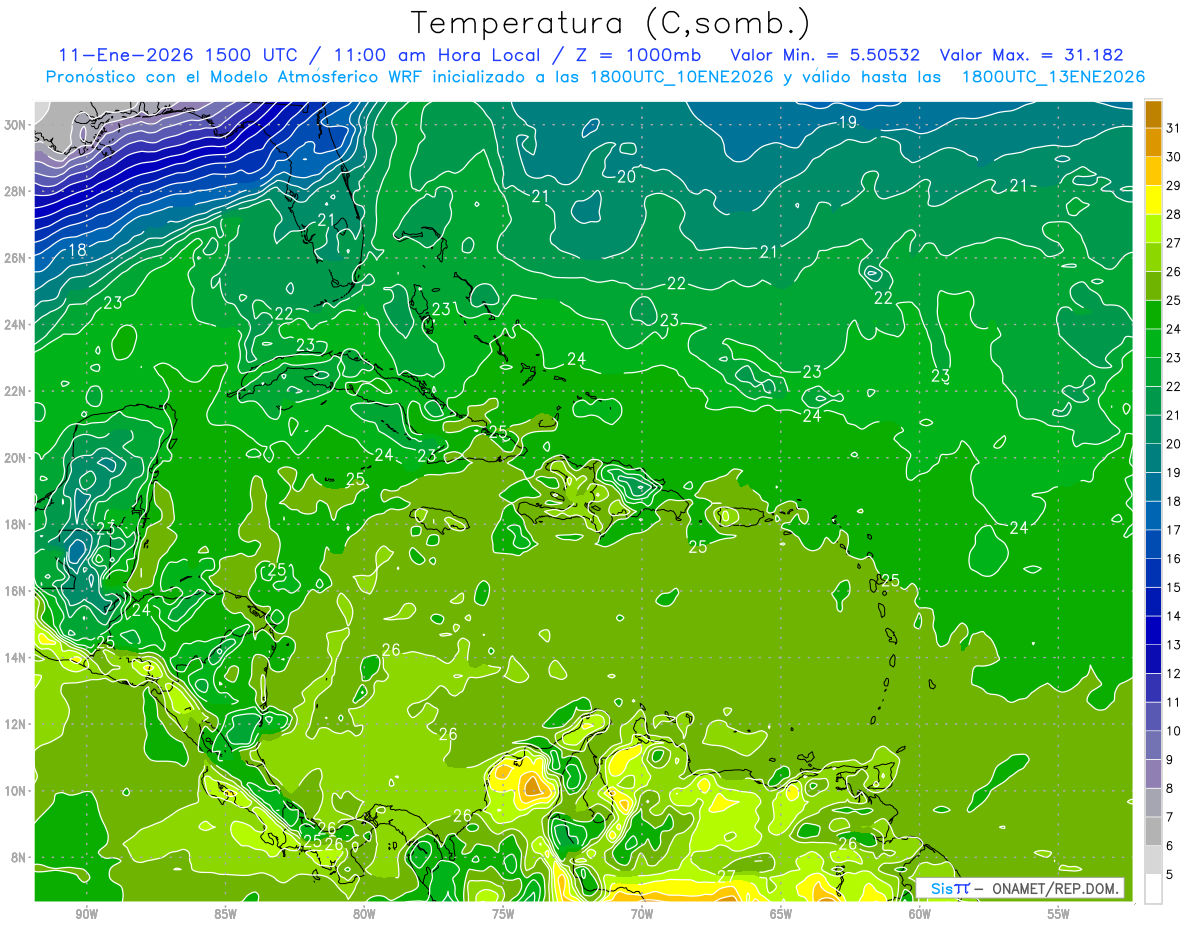Click the color bar tick label 12
The width and height of the screenshot is (1200, 927).
click(x=1174, y=674)
